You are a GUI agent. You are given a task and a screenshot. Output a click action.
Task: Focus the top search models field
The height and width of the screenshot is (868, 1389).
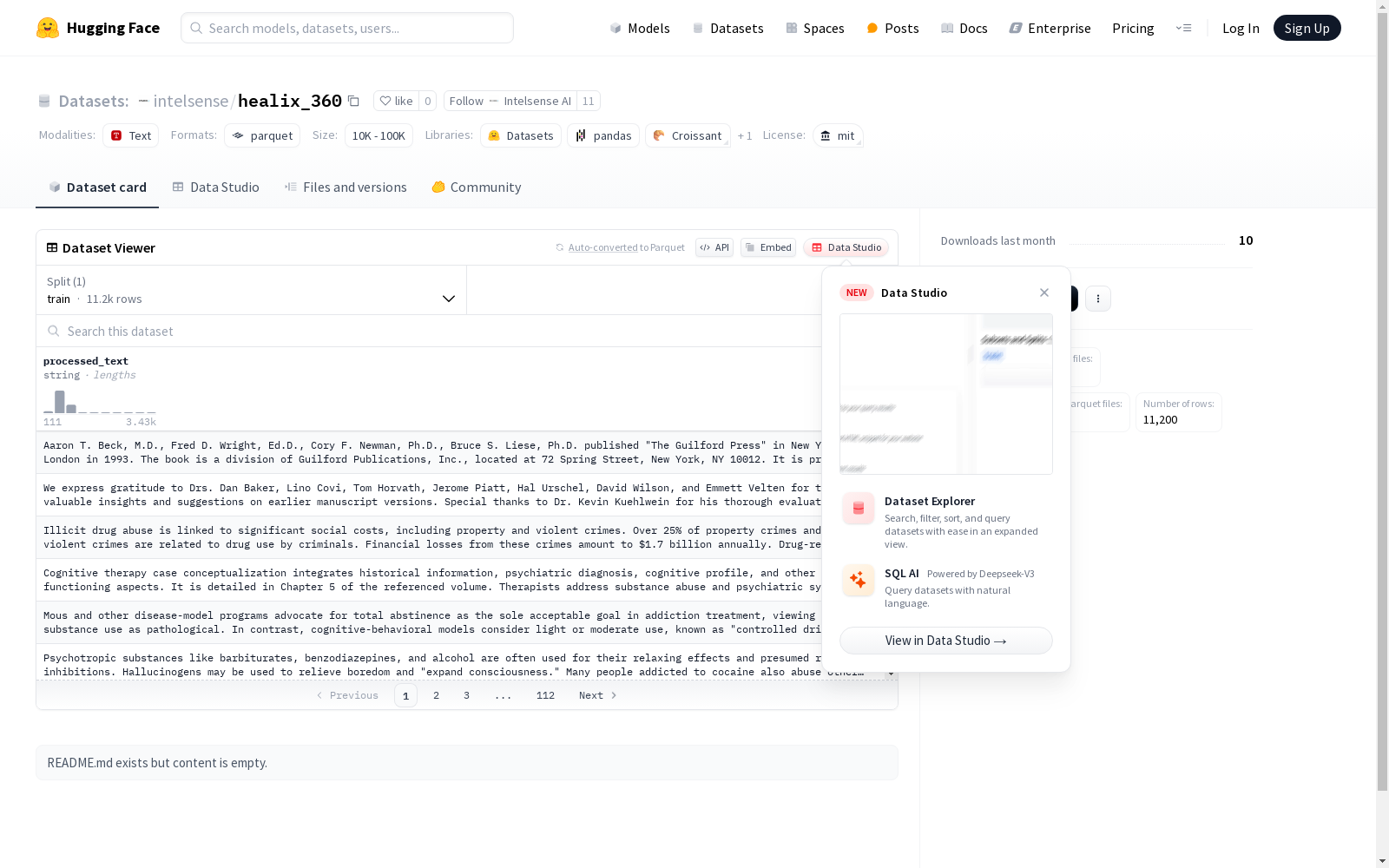click(347, 28)
